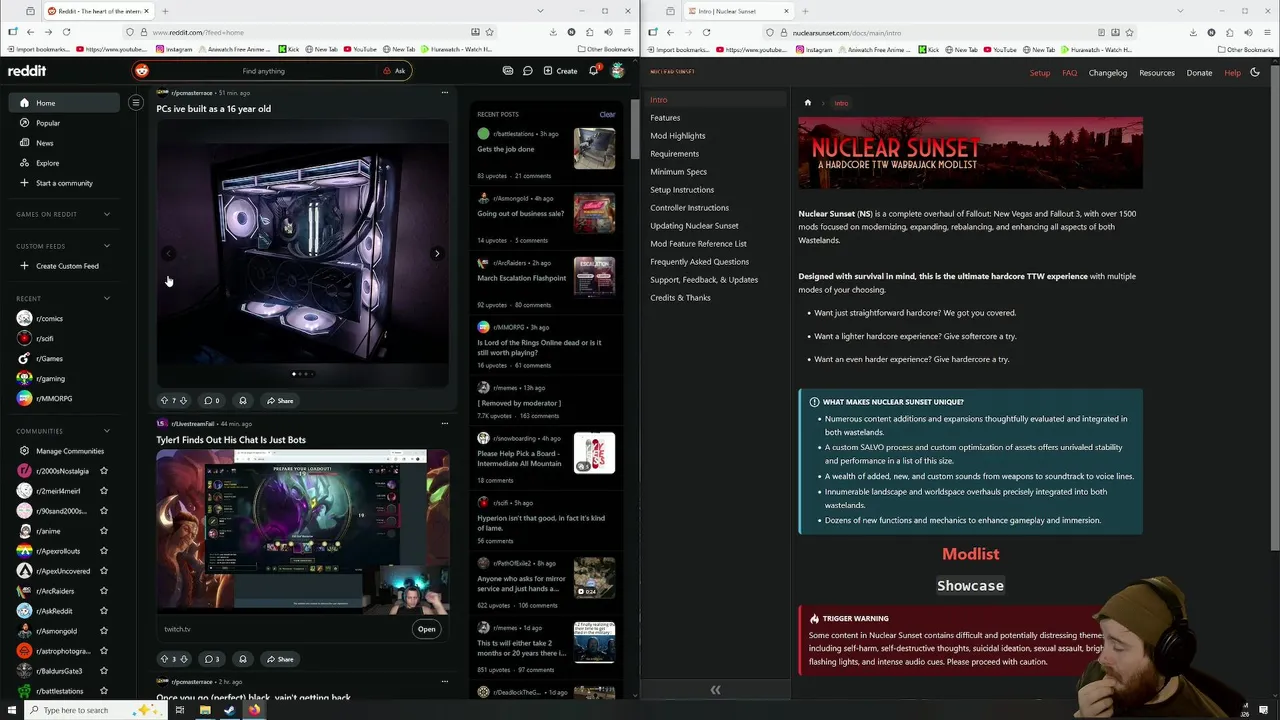Open Modlist link on Nuclear Sunset

[970, 554]
